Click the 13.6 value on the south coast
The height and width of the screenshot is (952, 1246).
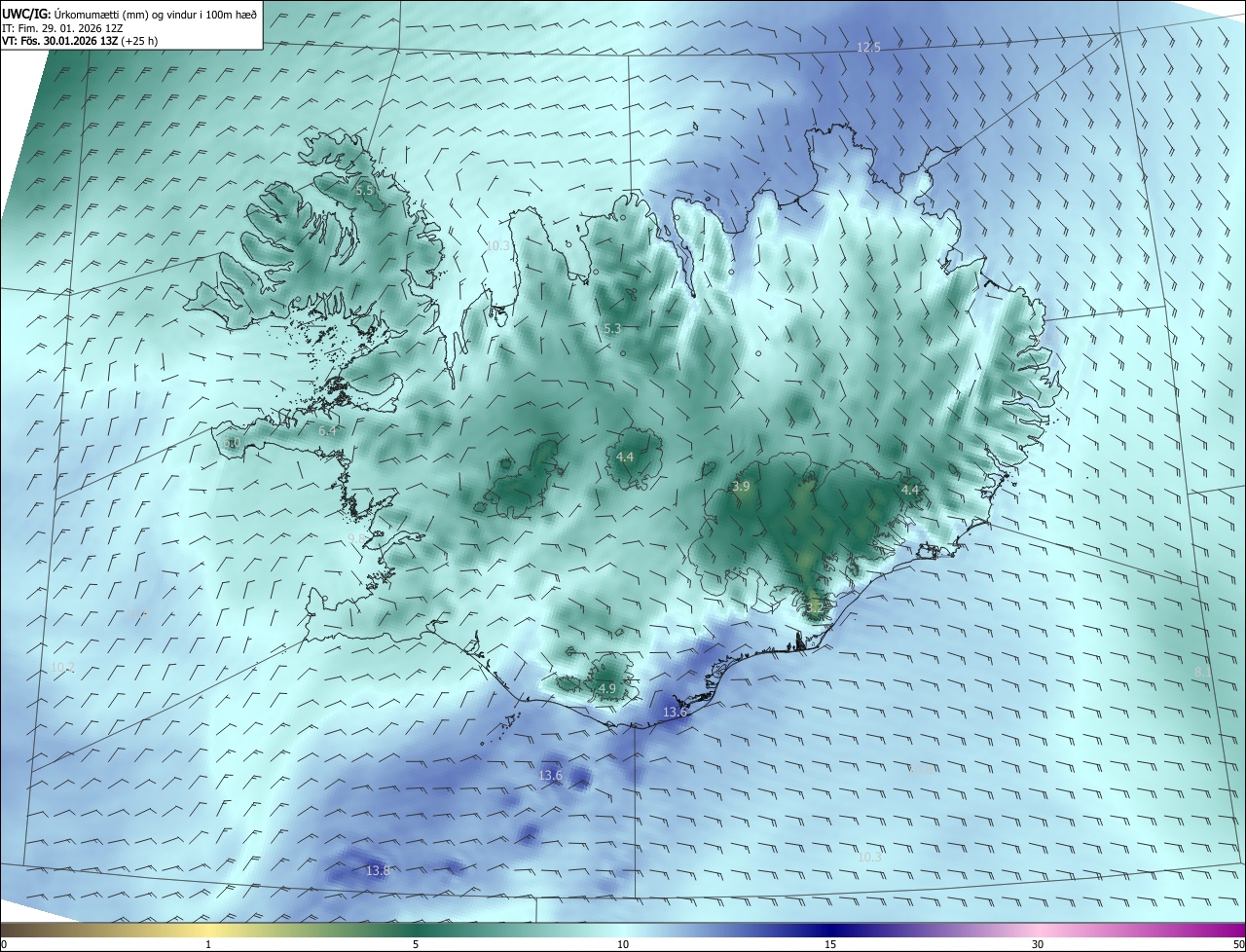pos(675,713)
